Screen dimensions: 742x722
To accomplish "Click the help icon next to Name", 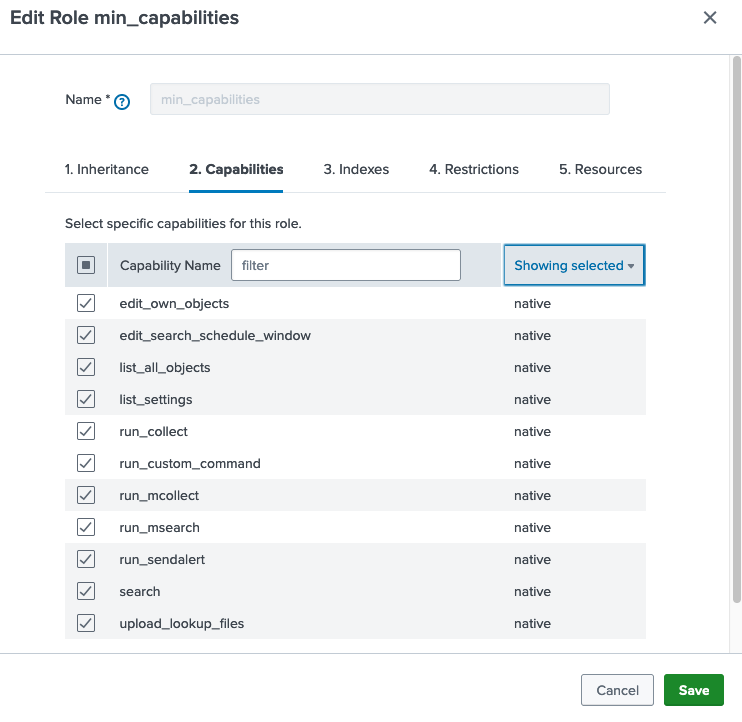I will pos(123,101).
